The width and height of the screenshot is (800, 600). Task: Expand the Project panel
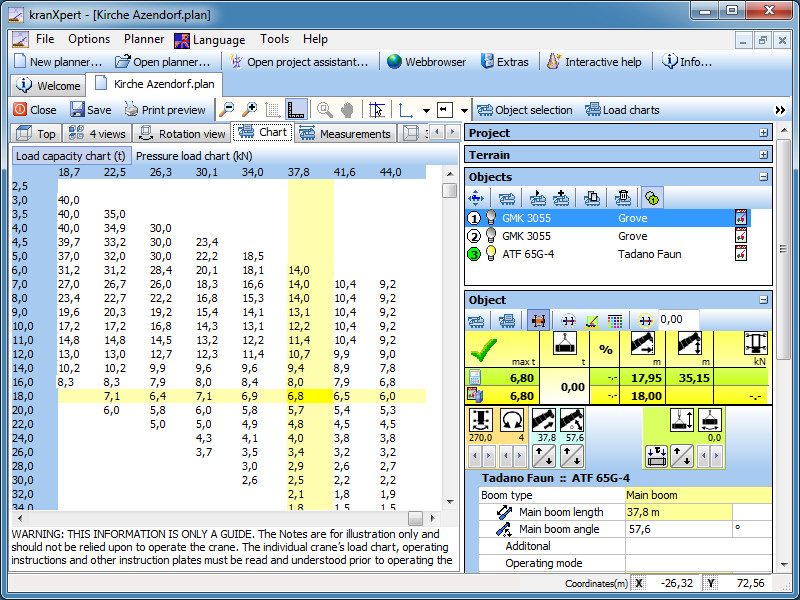tap(764, 133)
